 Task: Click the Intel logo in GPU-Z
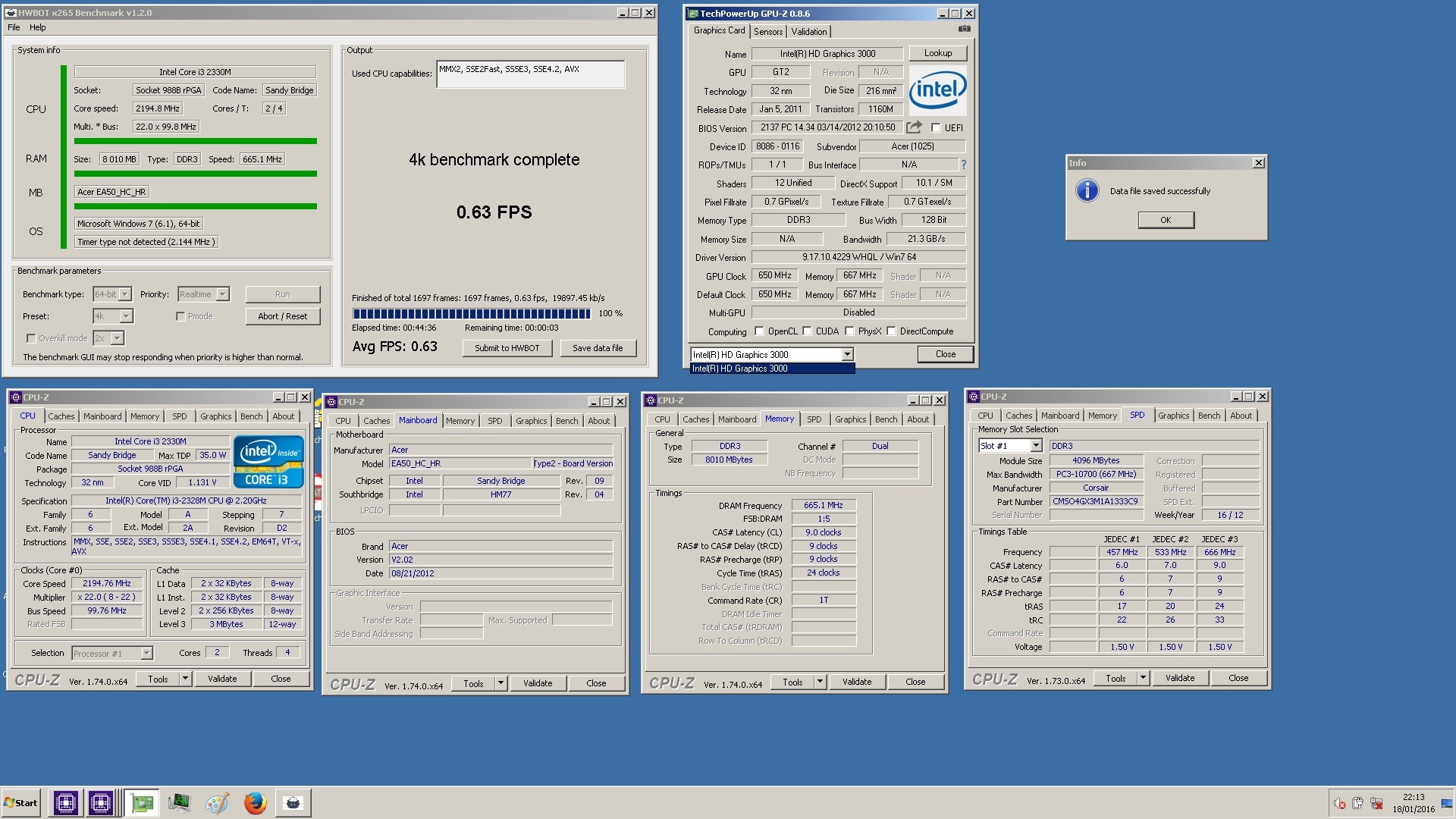[937, 90]
